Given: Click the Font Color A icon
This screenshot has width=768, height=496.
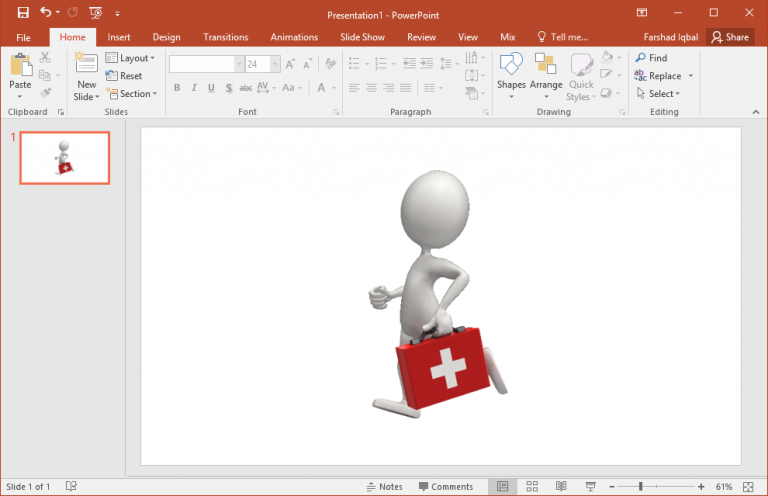Looking at the screenshot, I should pyautogui.click(x=321, y=88).
